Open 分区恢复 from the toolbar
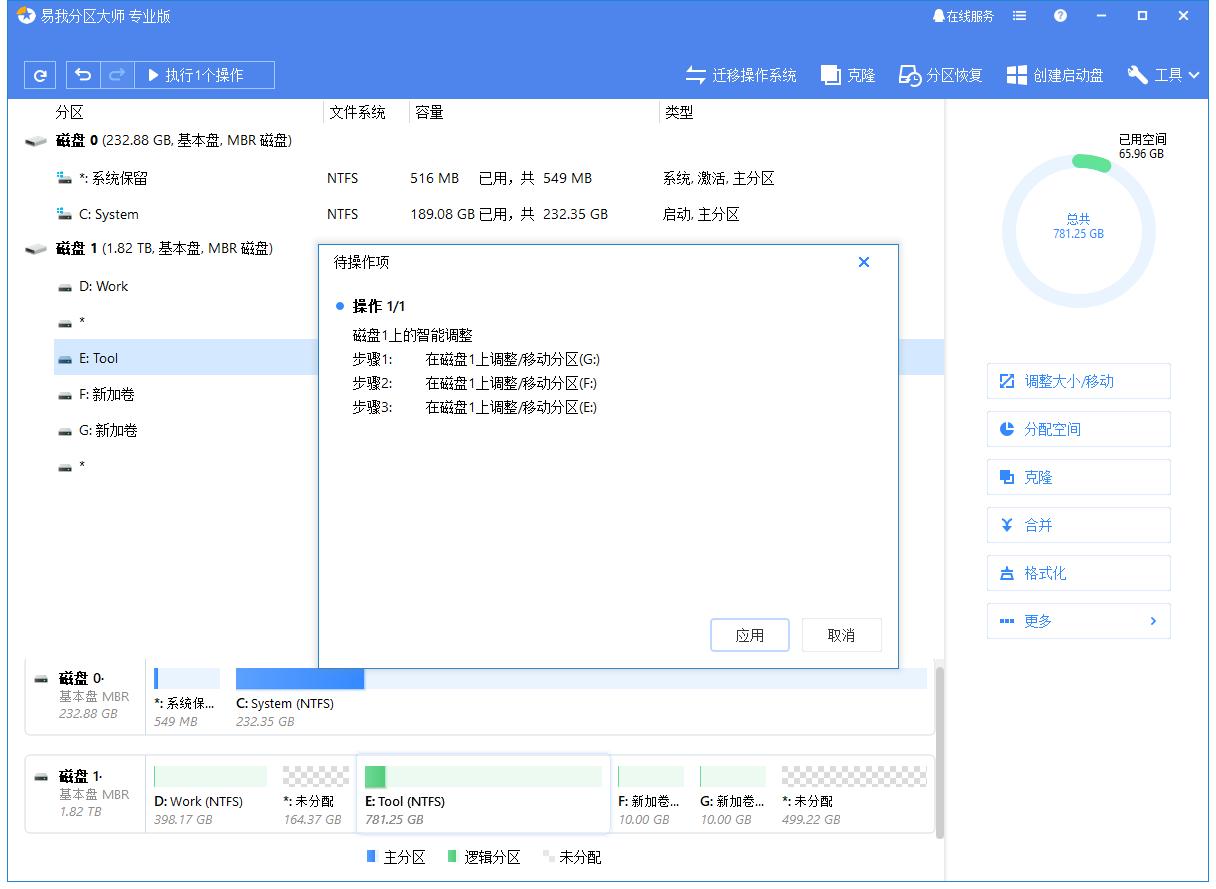The height and width of the screenshot is (889, 1216). tap(939, 74)
